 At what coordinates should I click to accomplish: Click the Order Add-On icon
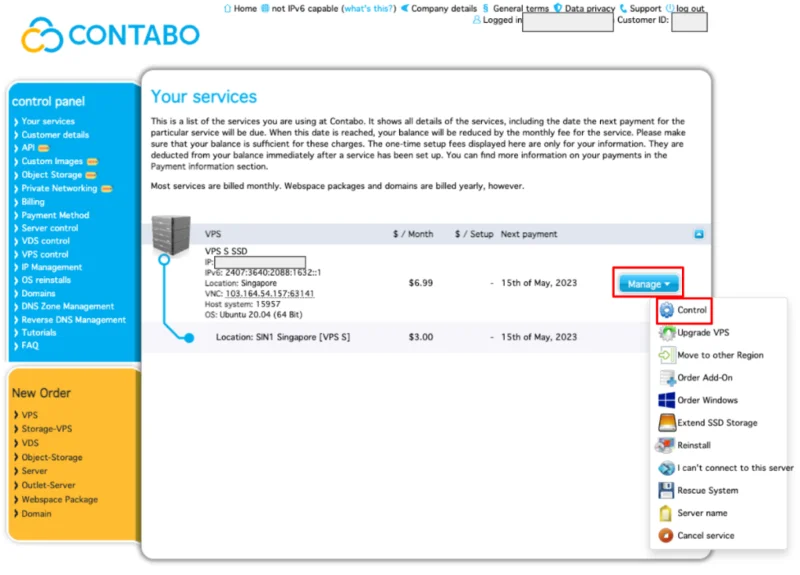click(x=667, y=378)
